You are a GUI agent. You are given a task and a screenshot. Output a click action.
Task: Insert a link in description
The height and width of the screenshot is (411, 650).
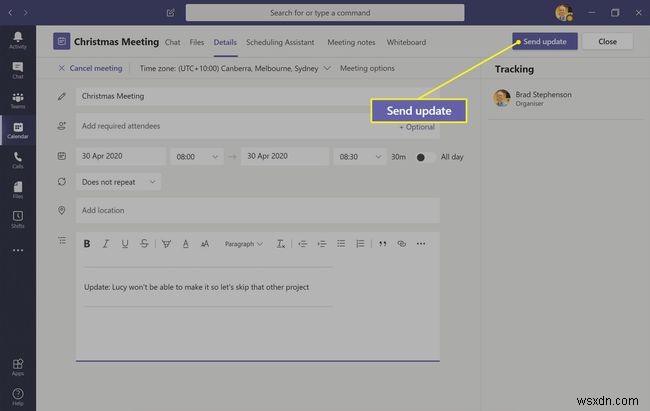[401, 244]
